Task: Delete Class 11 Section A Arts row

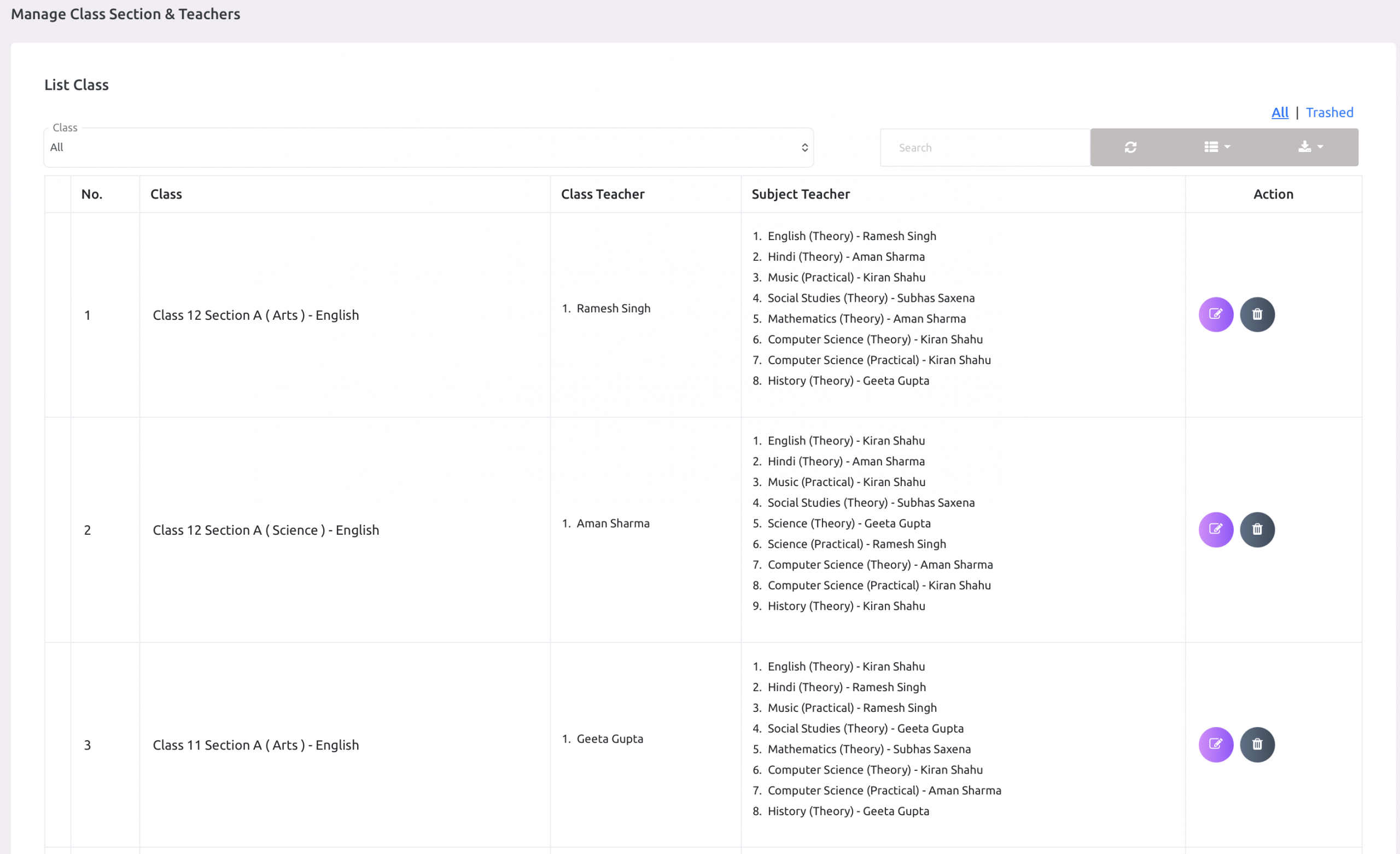Action: coord(1257,744)
